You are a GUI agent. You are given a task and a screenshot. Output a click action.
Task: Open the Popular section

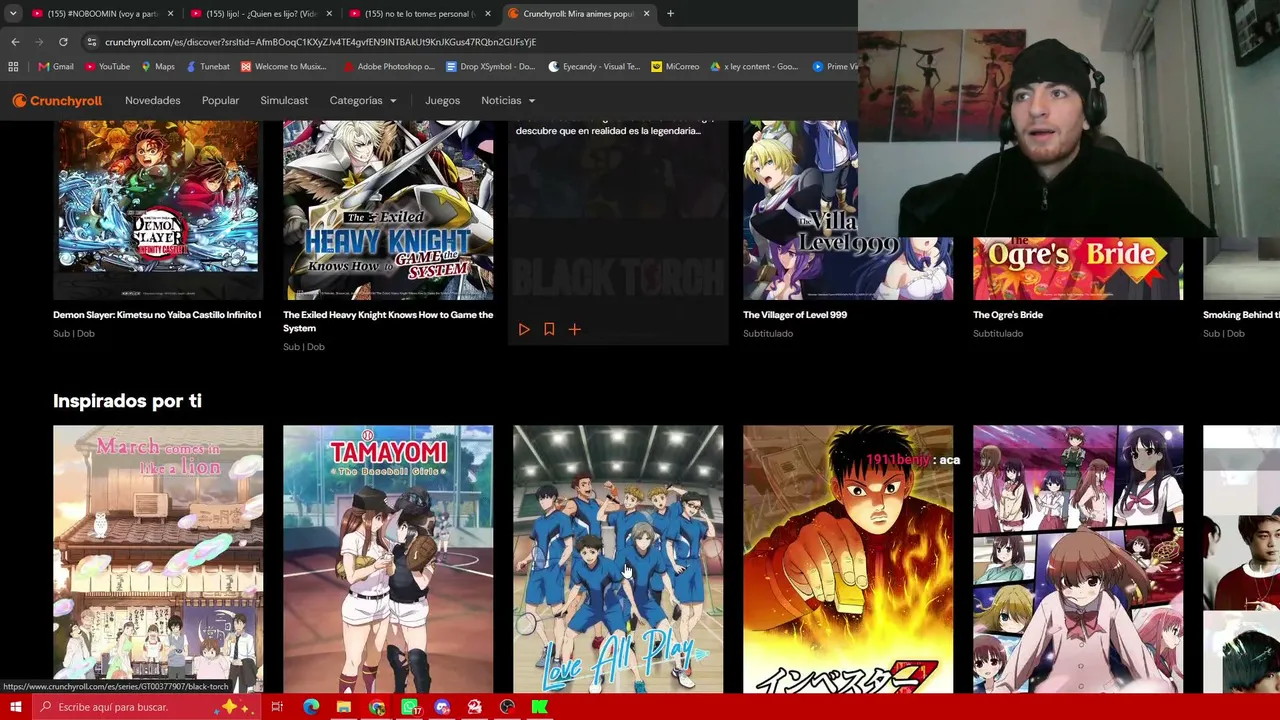(220, 101)
